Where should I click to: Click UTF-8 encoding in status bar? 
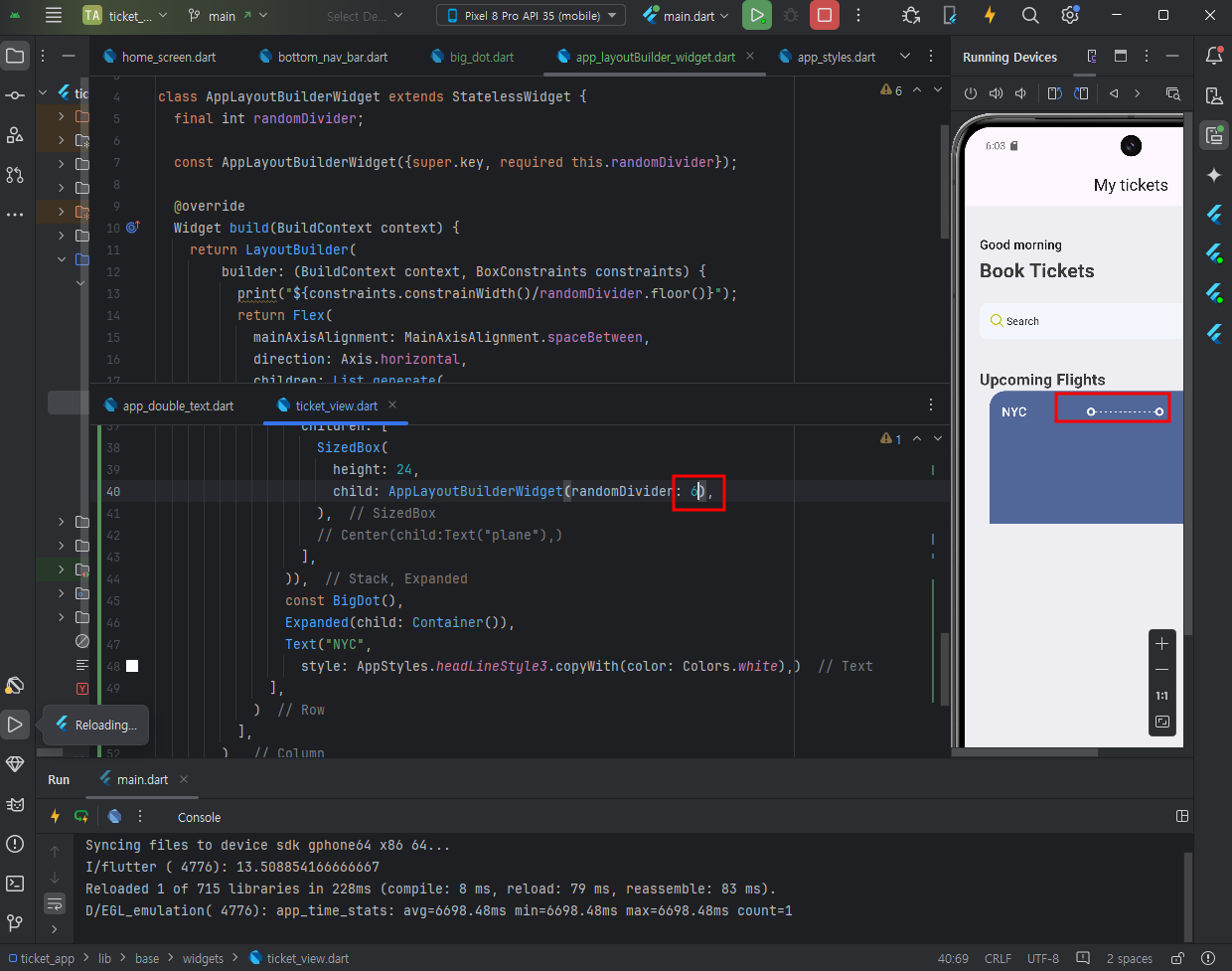(1043, 958)
